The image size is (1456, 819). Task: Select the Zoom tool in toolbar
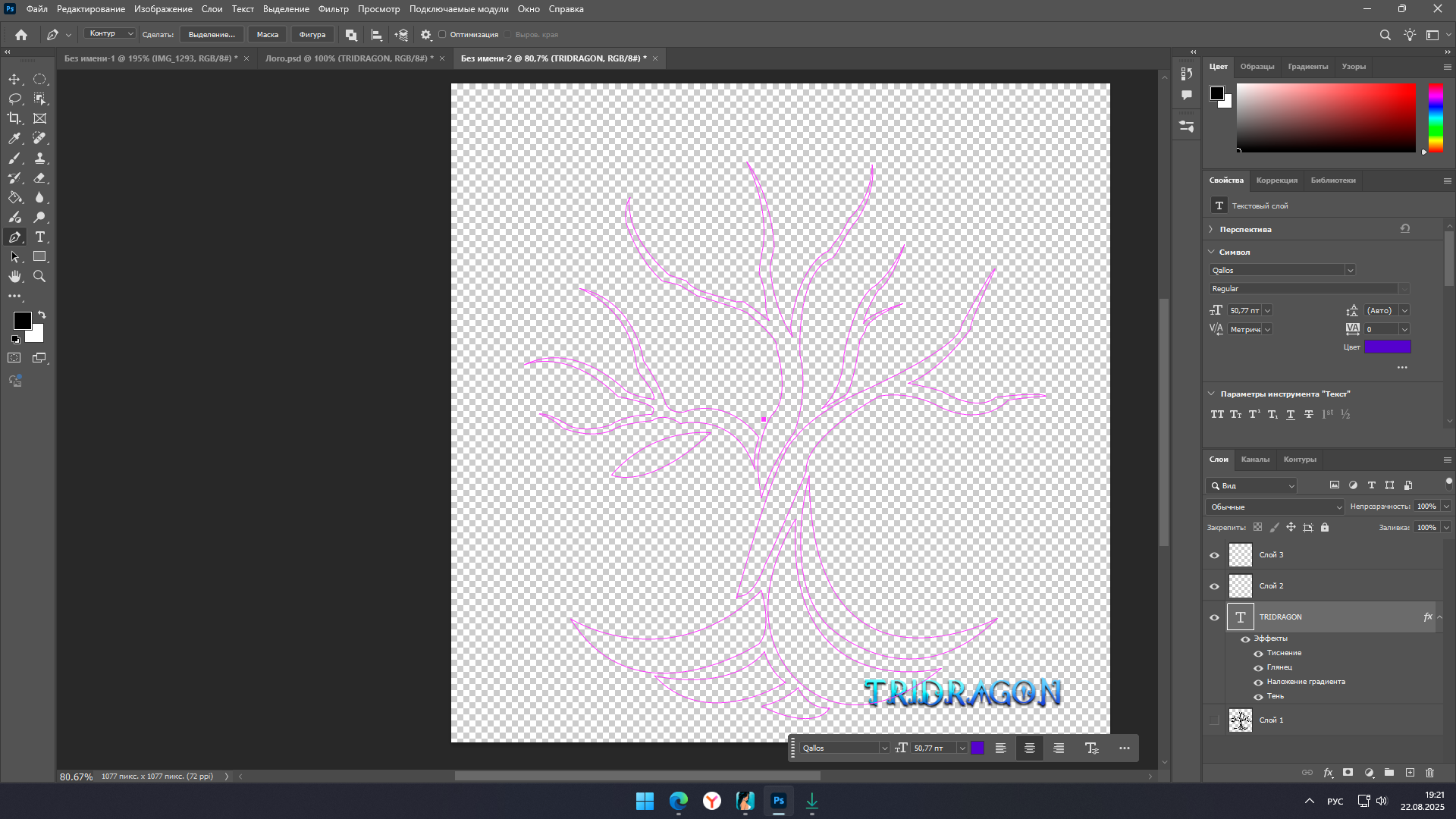[40, 277]
